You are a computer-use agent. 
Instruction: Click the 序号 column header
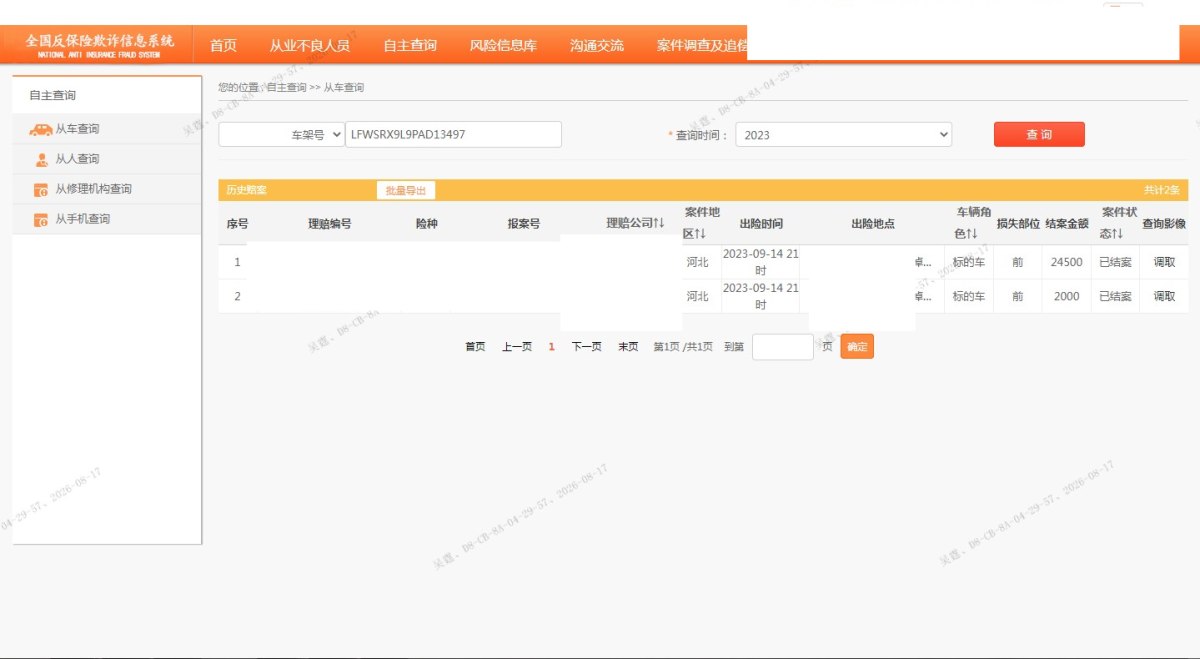click(237, 224)
